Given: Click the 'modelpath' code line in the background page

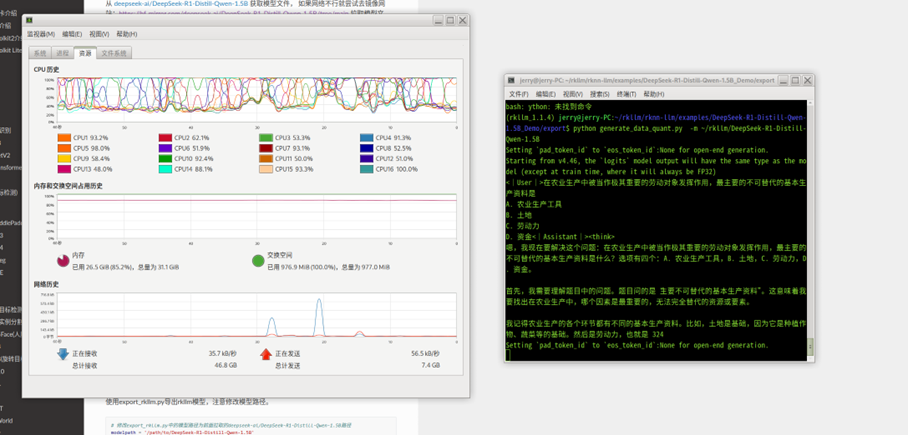Looking at the screenshot, I should click(x=182, y=432).
